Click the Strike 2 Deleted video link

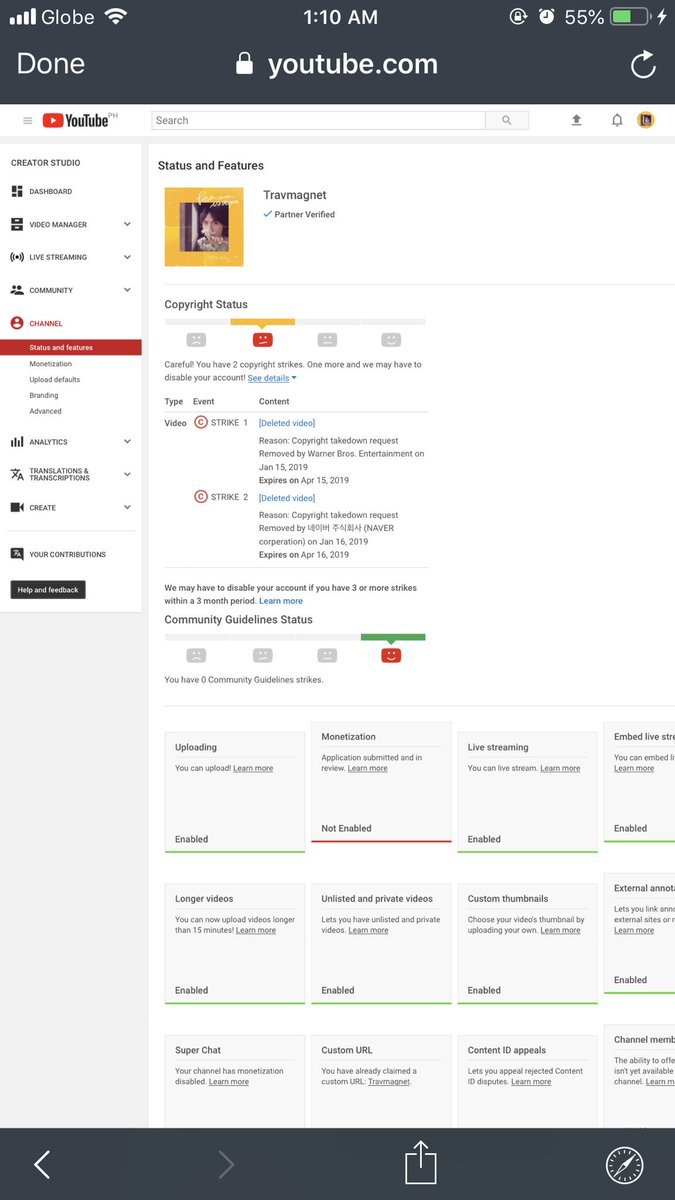pos(287,498)
